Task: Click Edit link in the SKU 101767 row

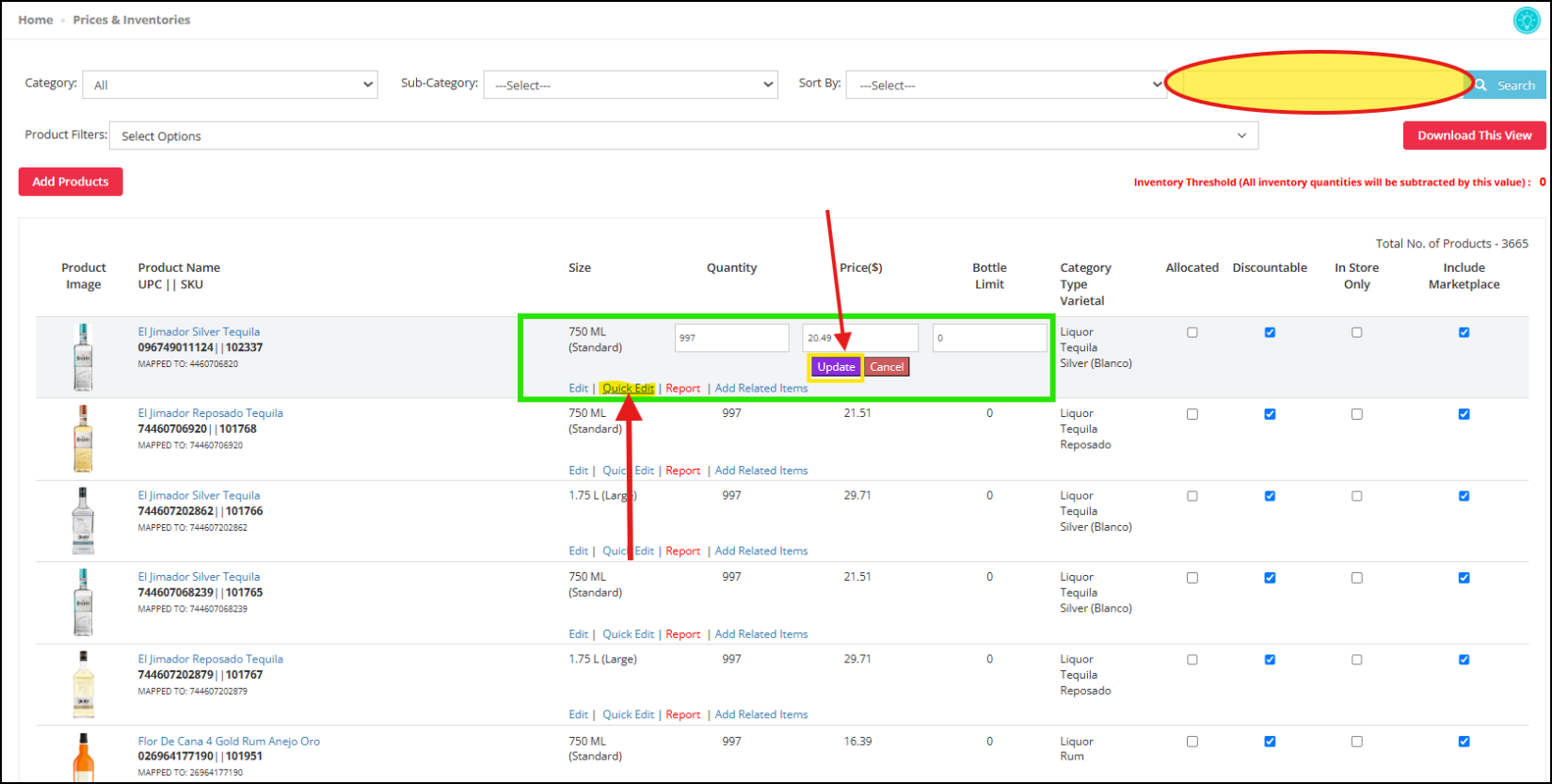Action: pyautogui.click(x=578, y=714)
